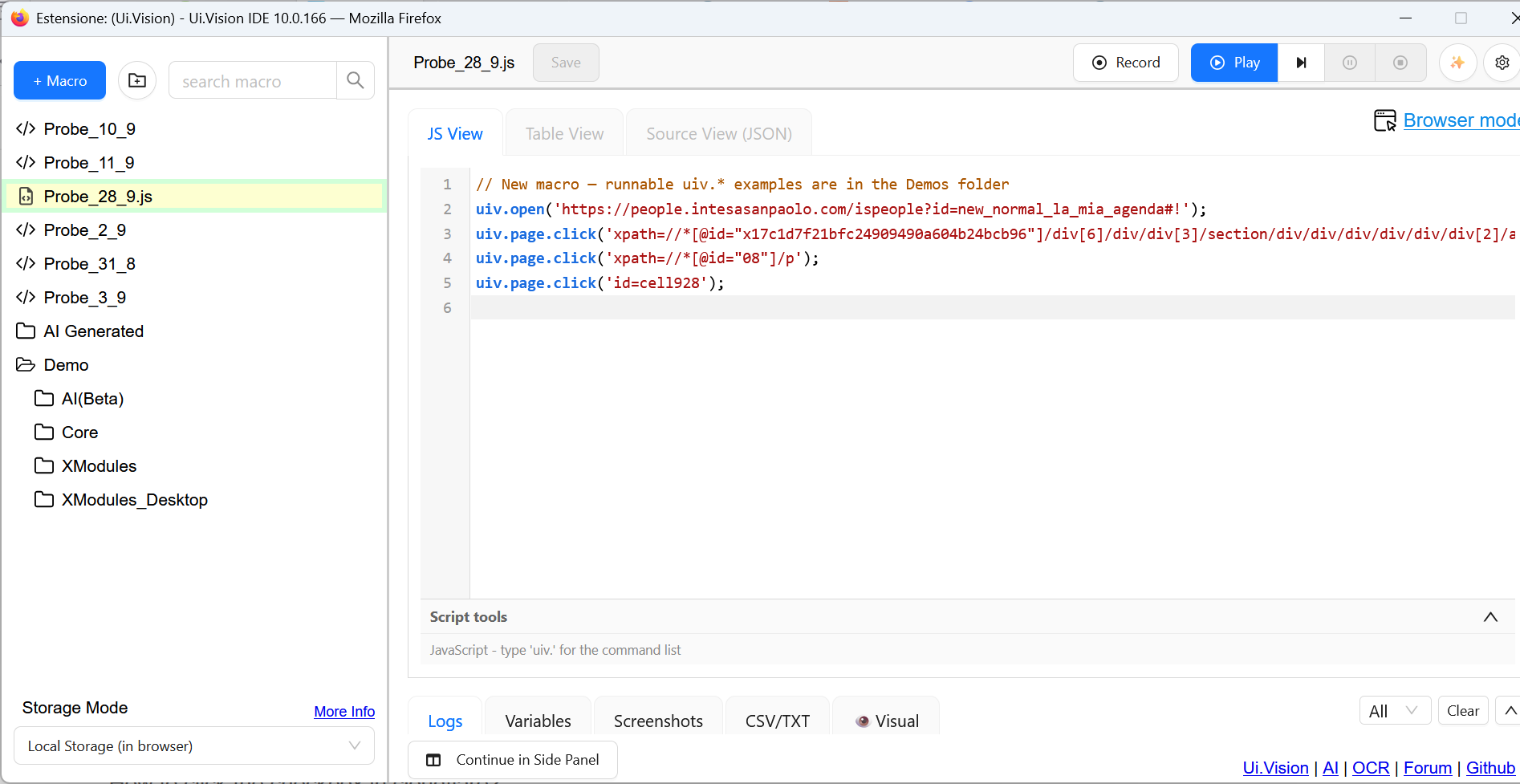This screenshot has height=784, width=1520.
Task: Open the CSV/TXT tab
Action: click(x=778, y=721)
